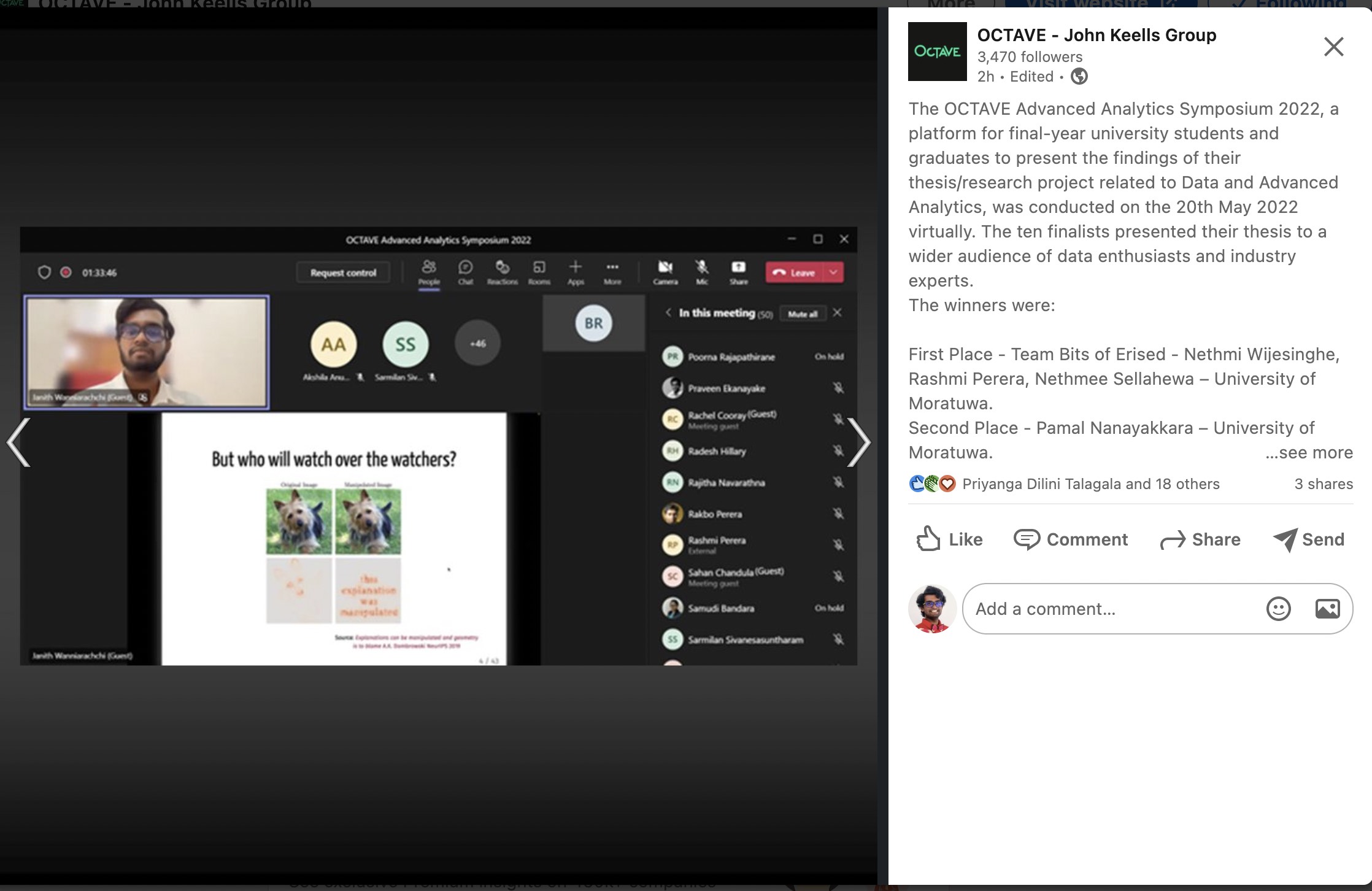
Task: Attach a photo to the comment
Action: [1327, 609]
